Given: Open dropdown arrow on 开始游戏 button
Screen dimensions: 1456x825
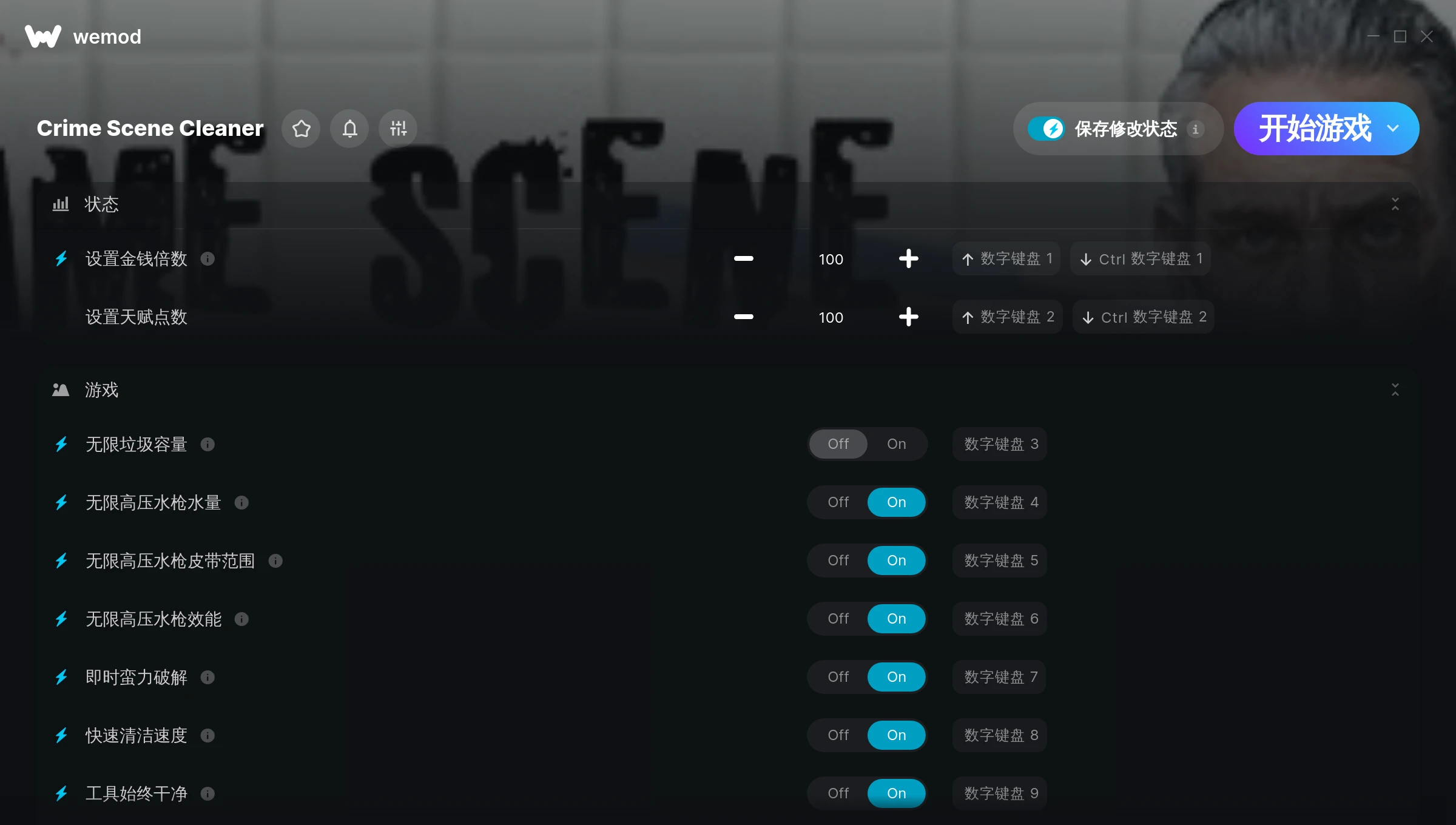Looking at the screenshot, I should point(1393,129).
